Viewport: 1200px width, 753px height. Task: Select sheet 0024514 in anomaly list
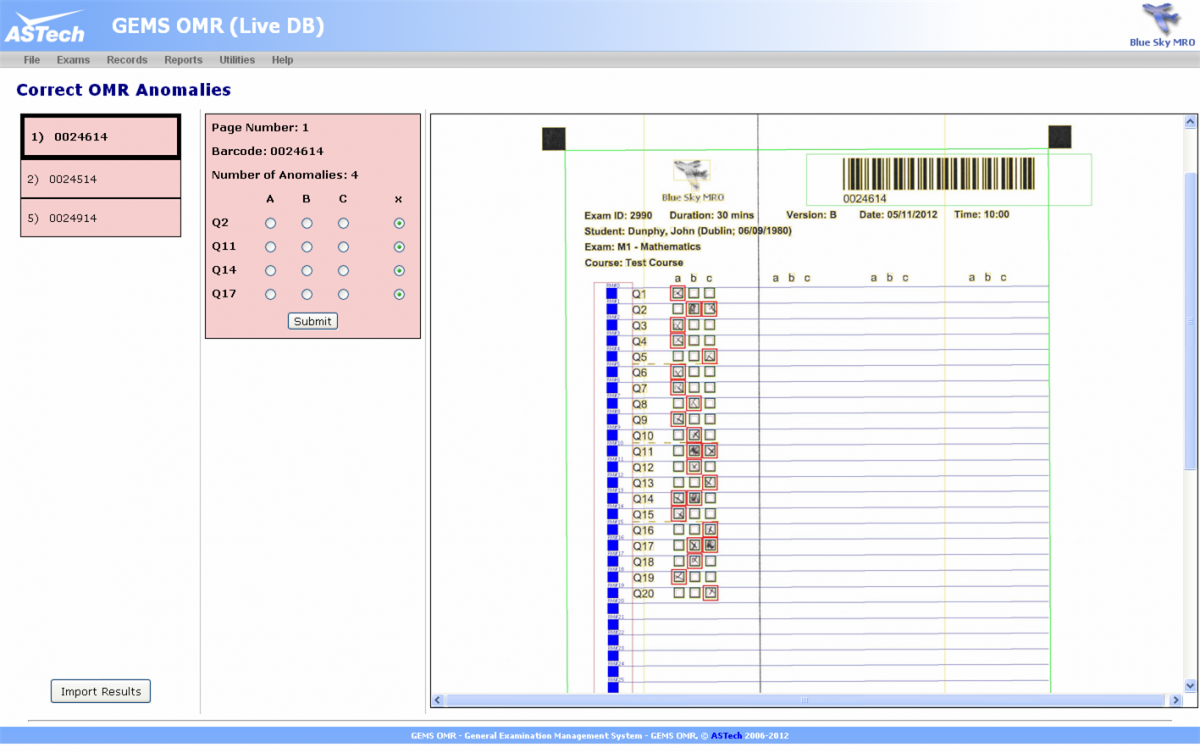pos(100,179)
